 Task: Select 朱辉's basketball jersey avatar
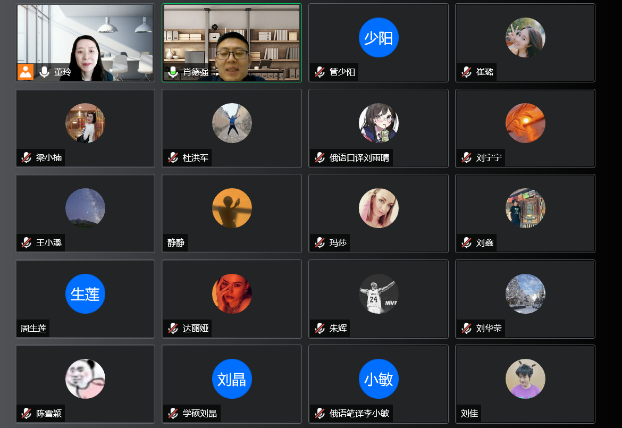pos(378,293)
